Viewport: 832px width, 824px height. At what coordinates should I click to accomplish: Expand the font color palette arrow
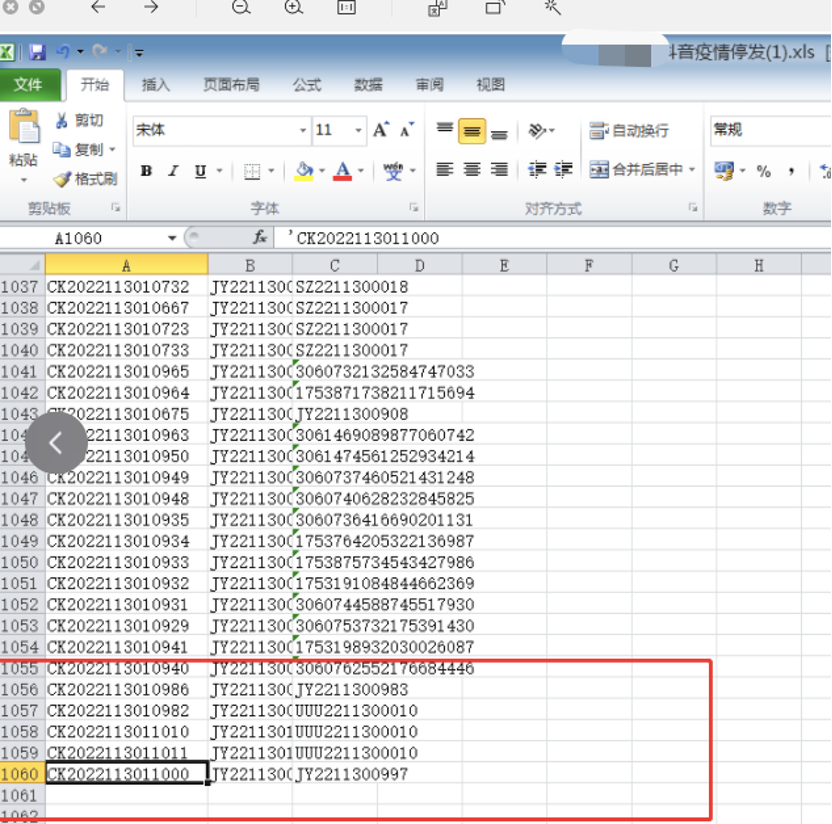point(361,171)
